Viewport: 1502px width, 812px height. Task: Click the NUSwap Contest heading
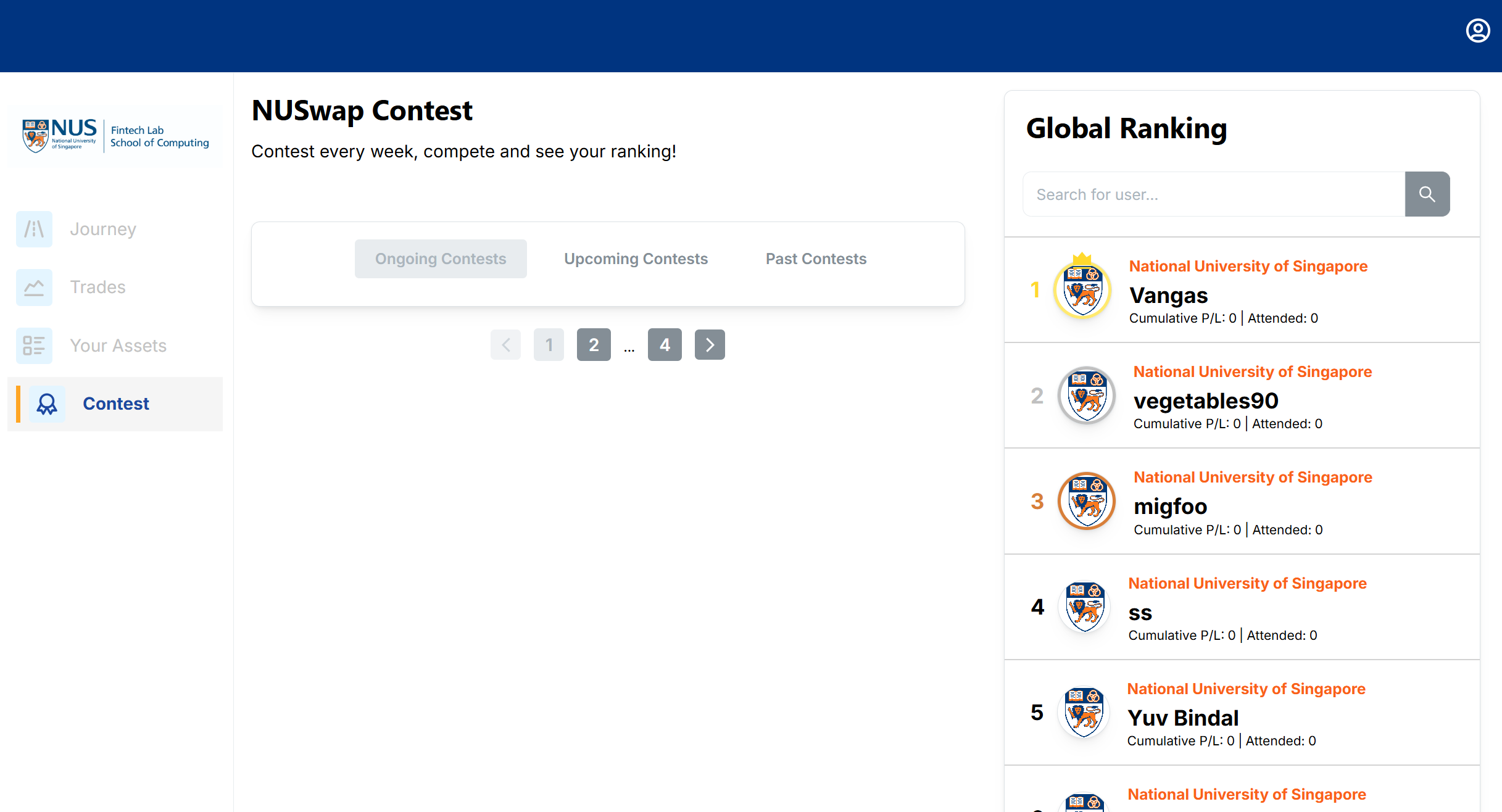coord(362,111)
